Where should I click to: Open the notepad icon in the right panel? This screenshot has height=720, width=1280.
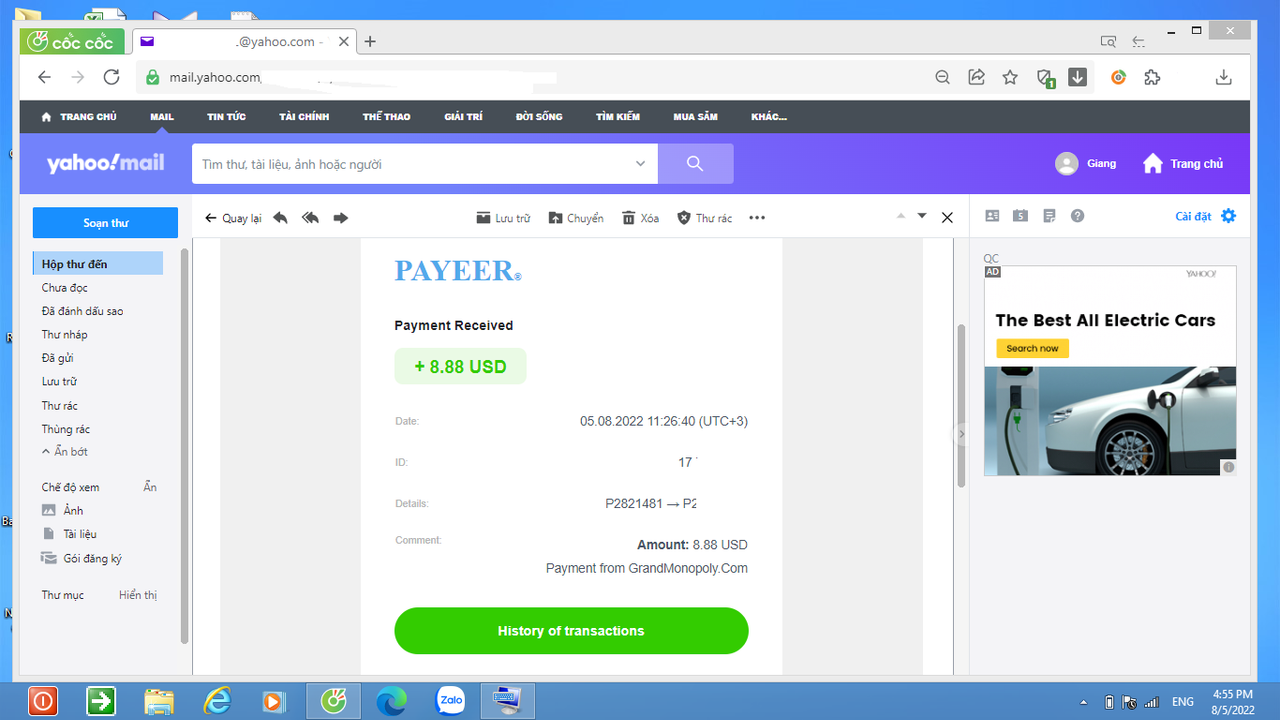click(x=1049, y=216)
